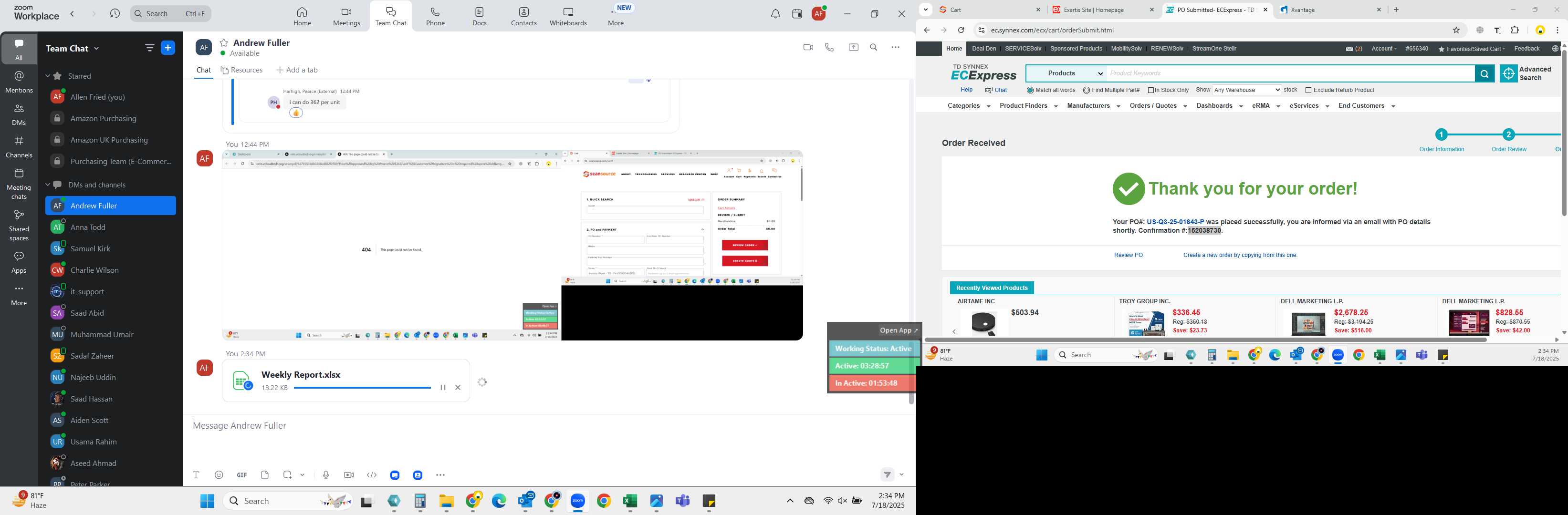
Task: Insert a GIF in the message
Action: (x=241, y=475)
